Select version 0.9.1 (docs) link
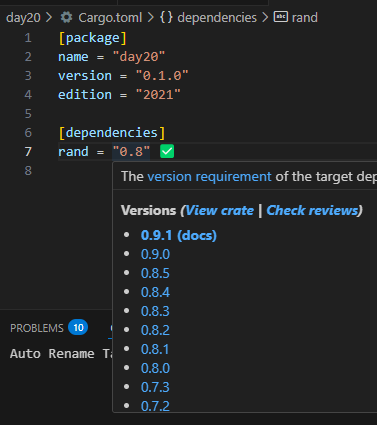Viewport: 377px width, 425px height. pos(179,235)
